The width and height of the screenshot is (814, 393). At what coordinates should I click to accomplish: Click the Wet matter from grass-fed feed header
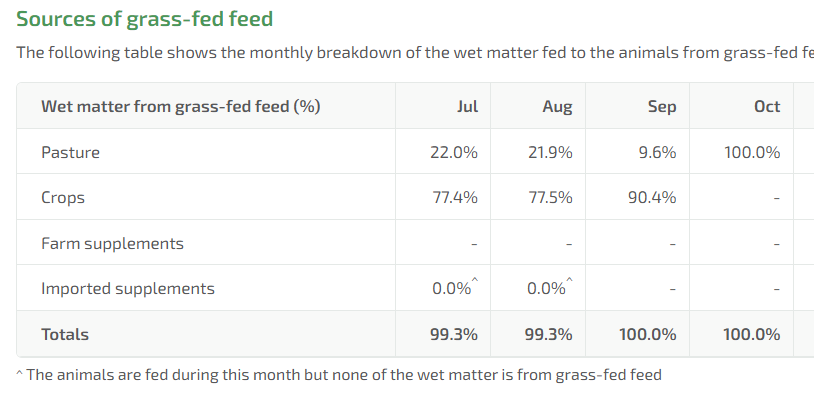pyautogui.click(x=181, y=106)
